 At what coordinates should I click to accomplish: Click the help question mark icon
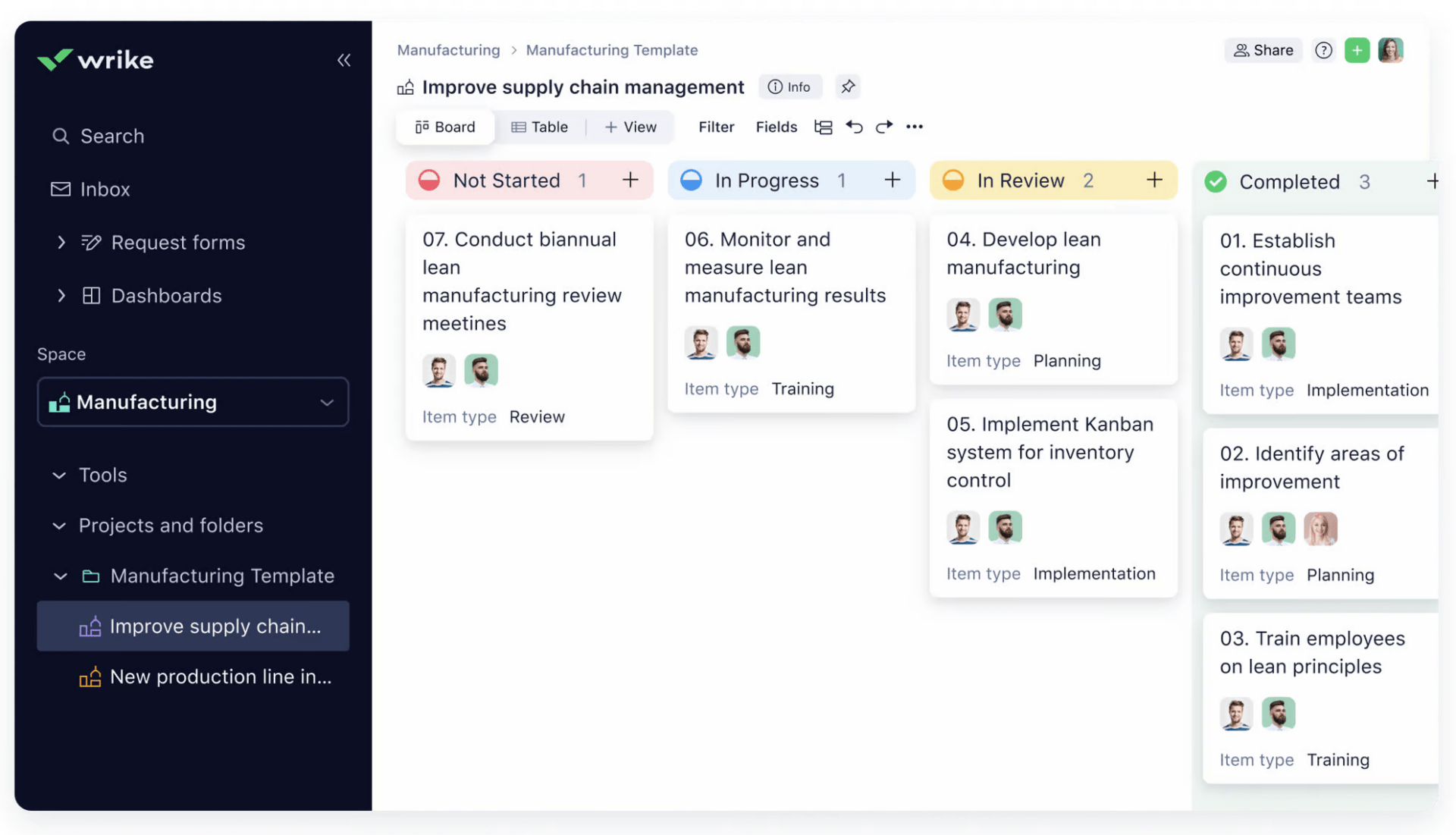[1323, 50]
